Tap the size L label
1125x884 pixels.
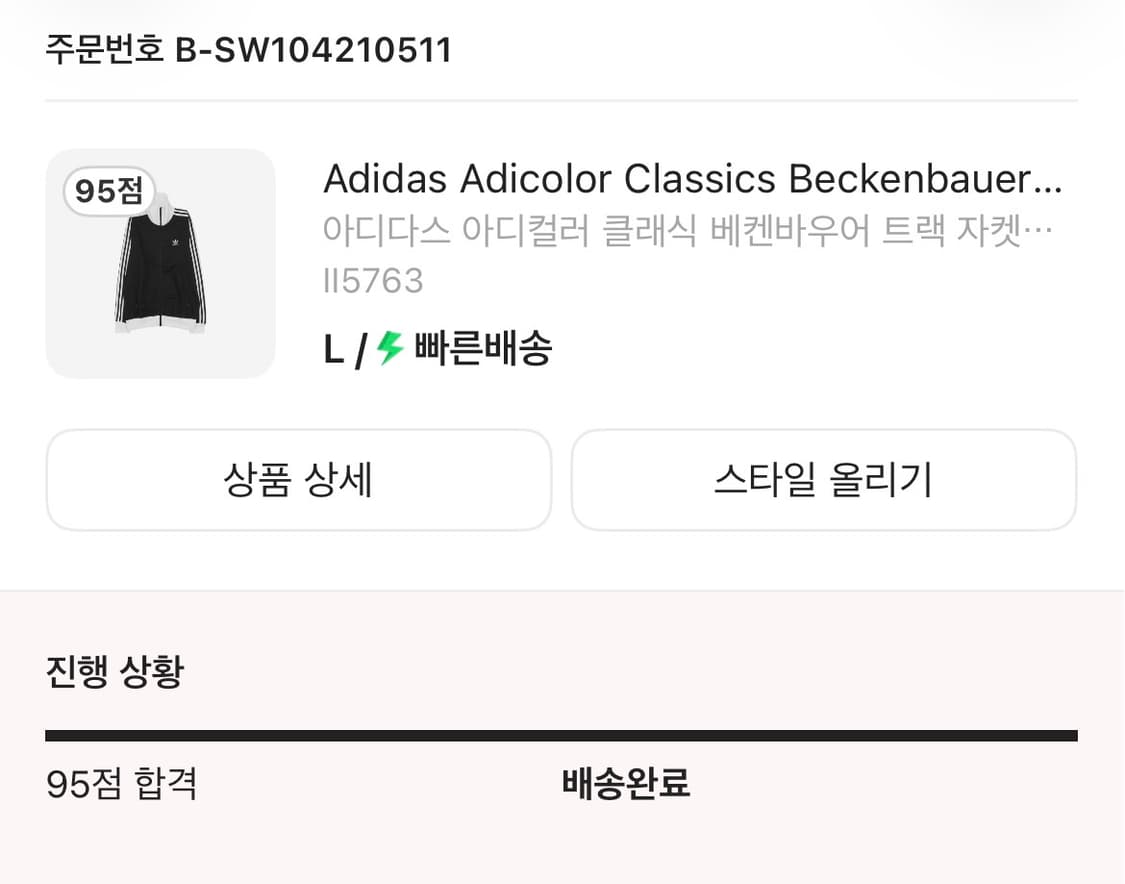click(x=334, y=350)
